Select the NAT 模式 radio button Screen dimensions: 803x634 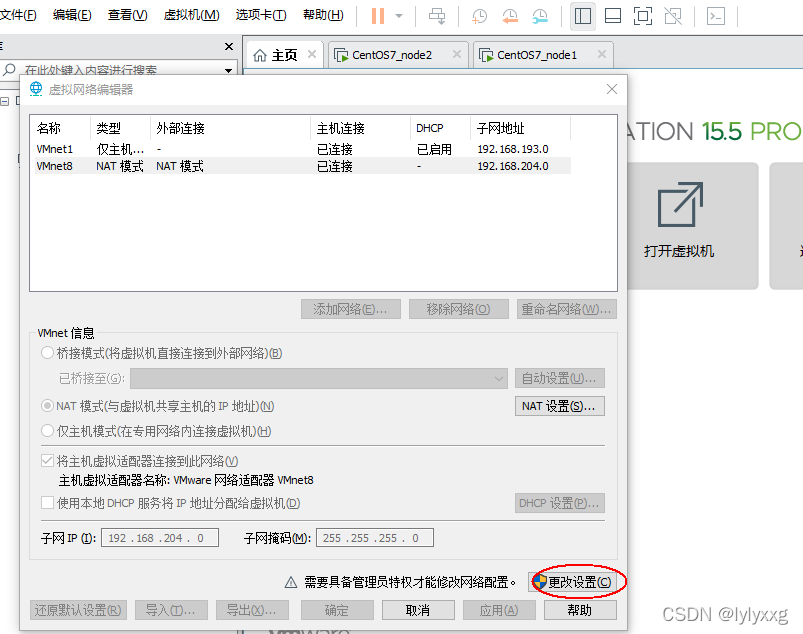click(47, 406)
